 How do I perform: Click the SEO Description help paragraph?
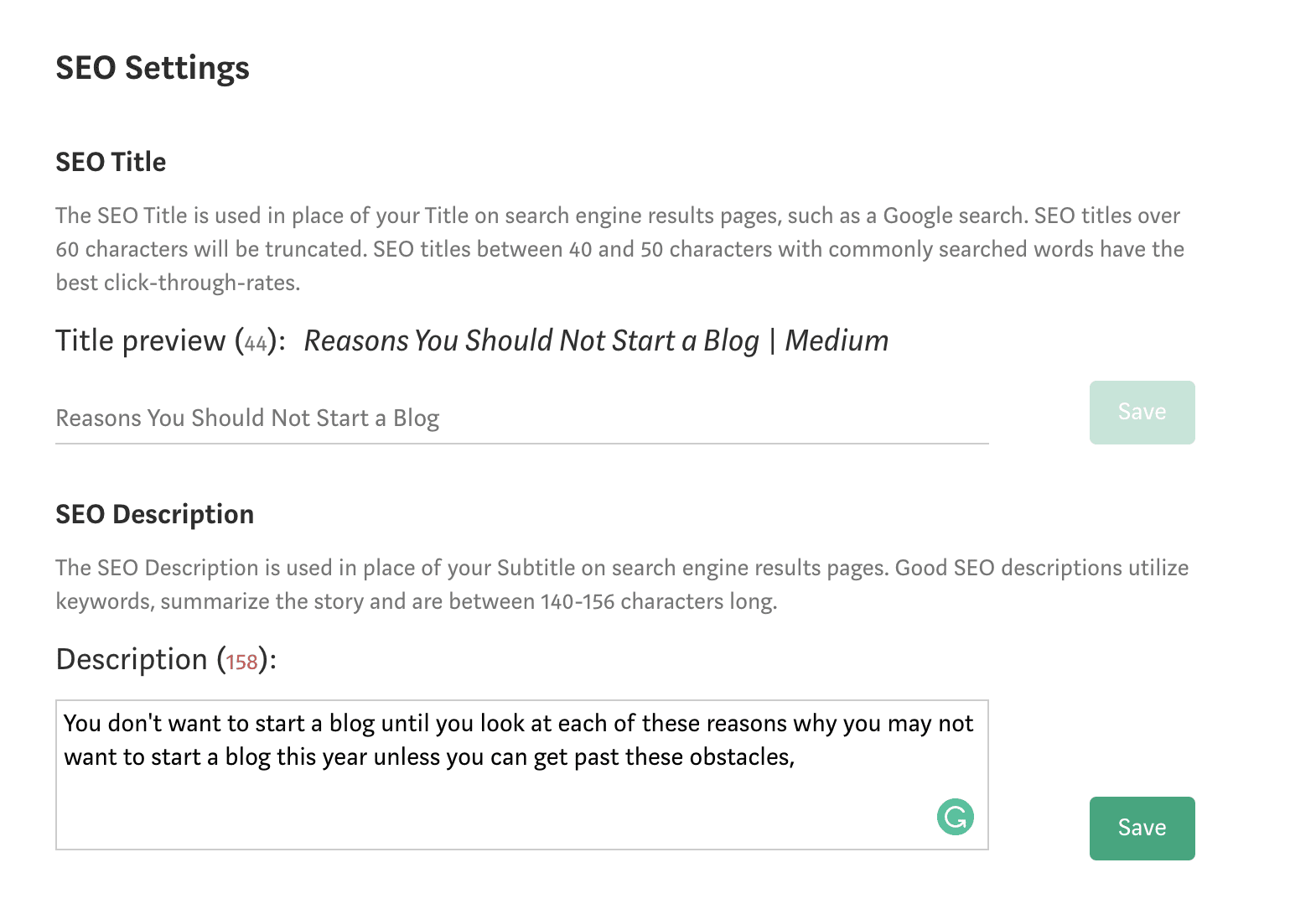[x=622, y=585]
